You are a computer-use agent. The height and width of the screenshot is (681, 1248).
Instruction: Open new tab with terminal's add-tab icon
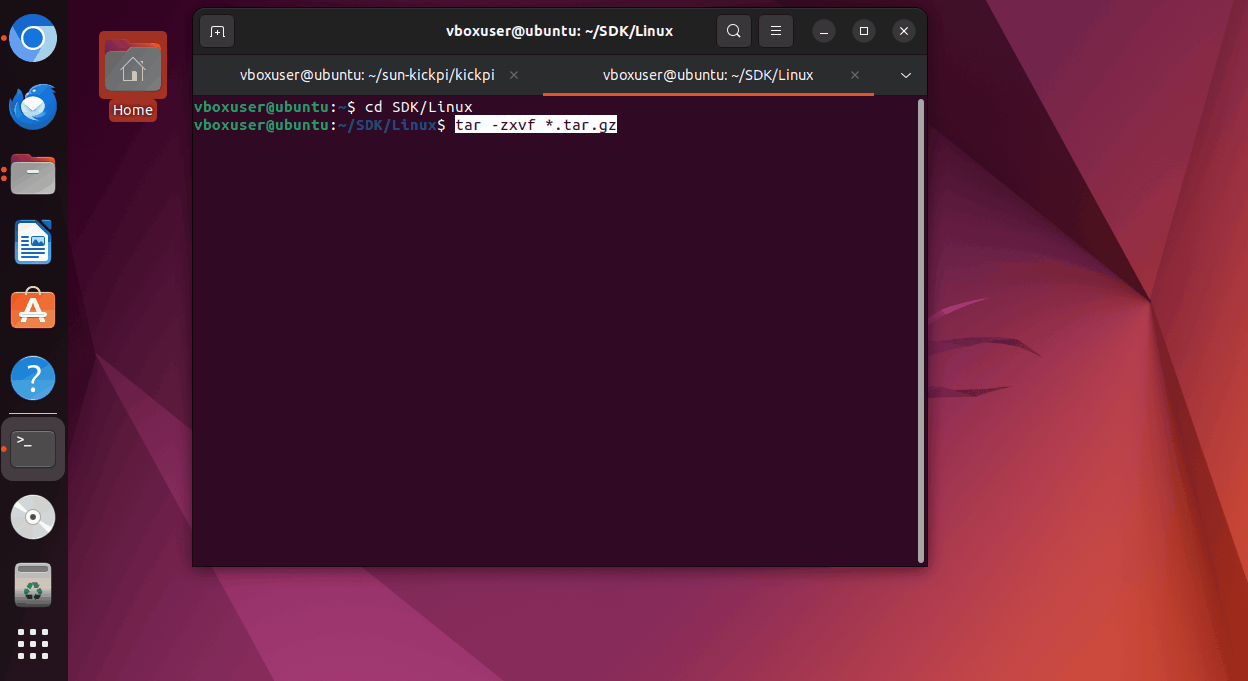(217, 31)
